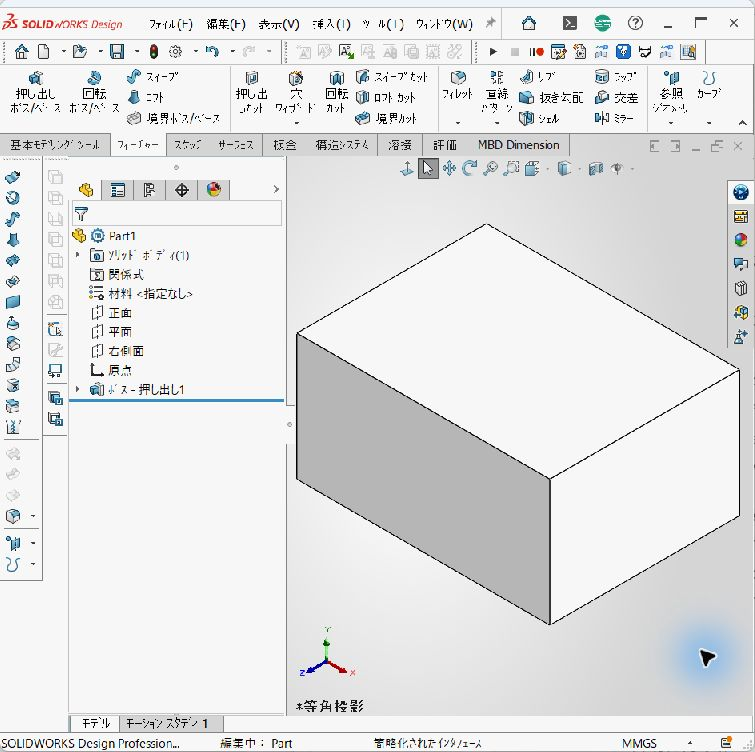The height and width of the screenshot is (752, 755).
Task: Open the 編集(E) menu
Action: click(226, 24)
